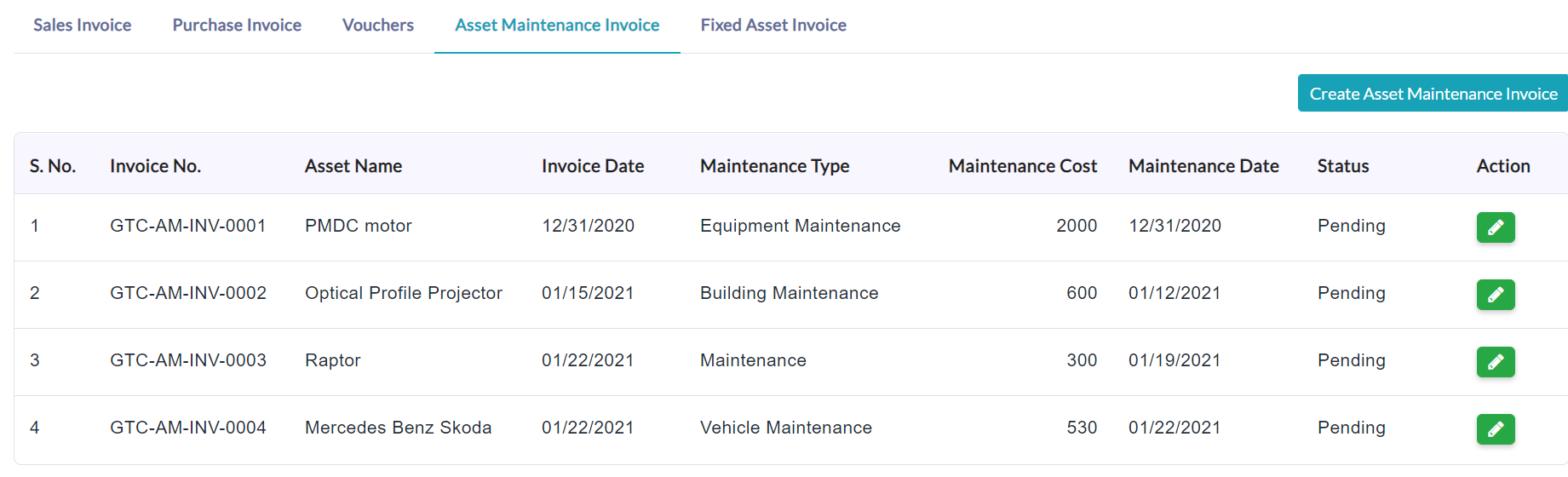Click the Invoice No. column header
The width and height of the screenshot is (1568, 477).
point(155,166)
